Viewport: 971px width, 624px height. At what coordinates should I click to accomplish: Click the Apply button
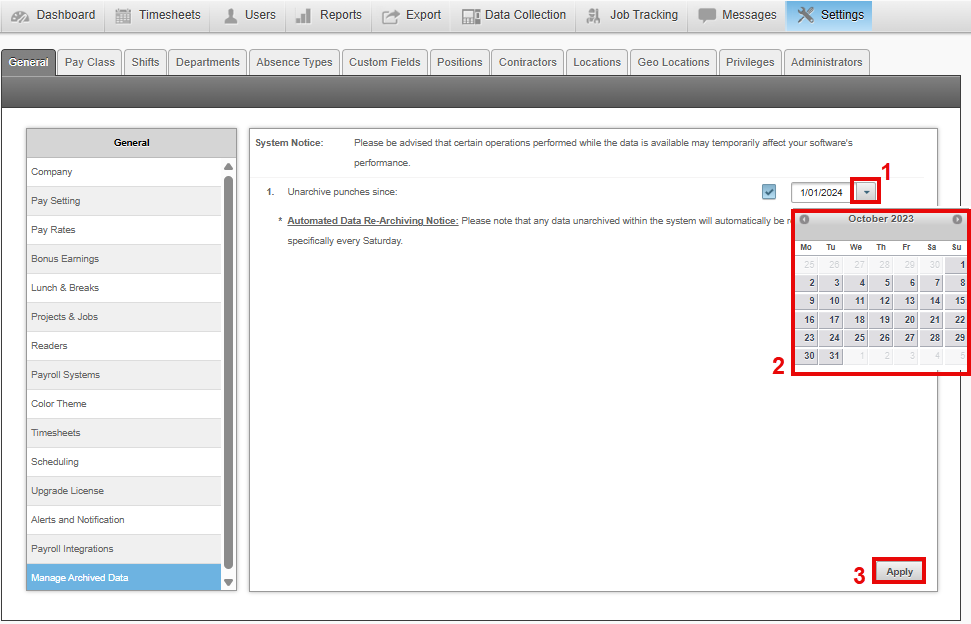[899, 571]
